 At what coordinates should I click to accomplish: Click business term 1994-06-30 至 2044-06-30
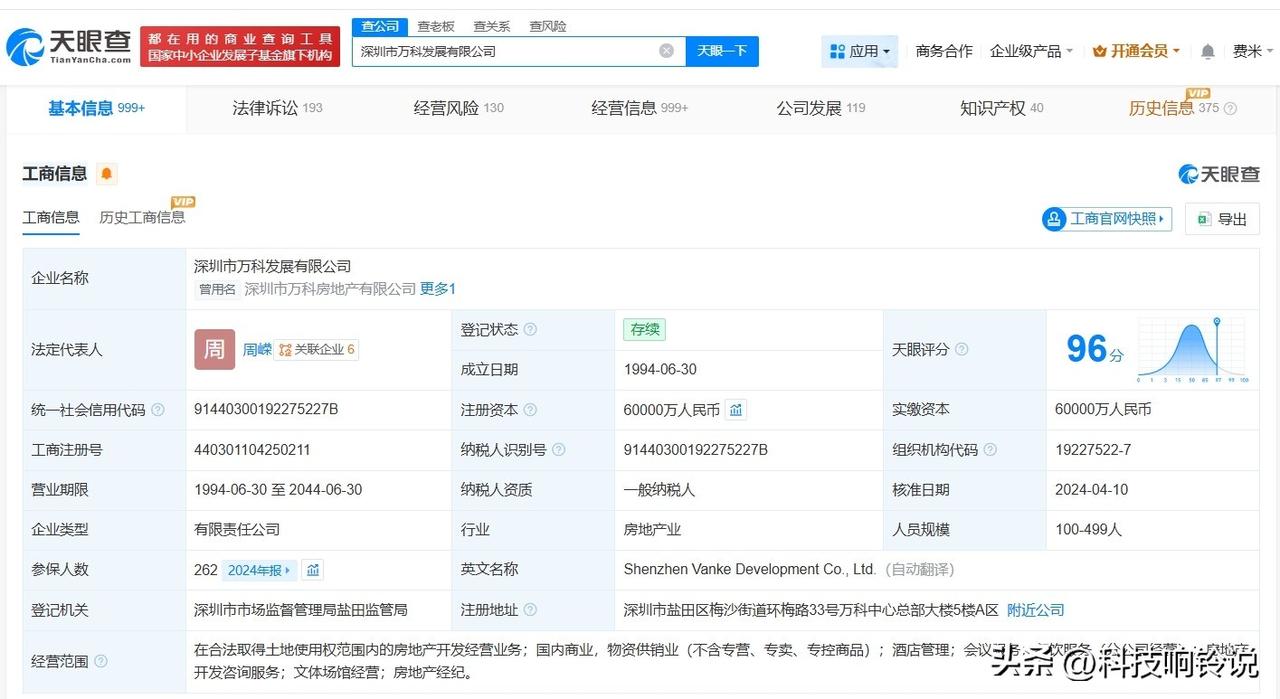click(x=278, y=490)
